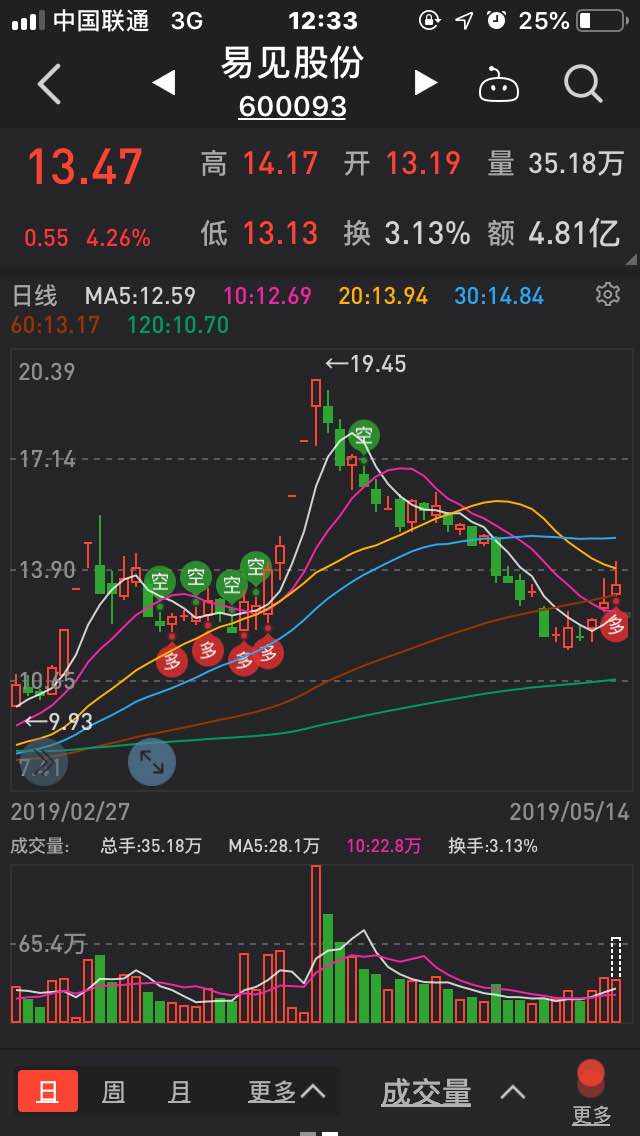The width and height of the screenshot is (640, 1136).
Task: Tap the orientation lock status icon
Action: [x=429, y=20]
